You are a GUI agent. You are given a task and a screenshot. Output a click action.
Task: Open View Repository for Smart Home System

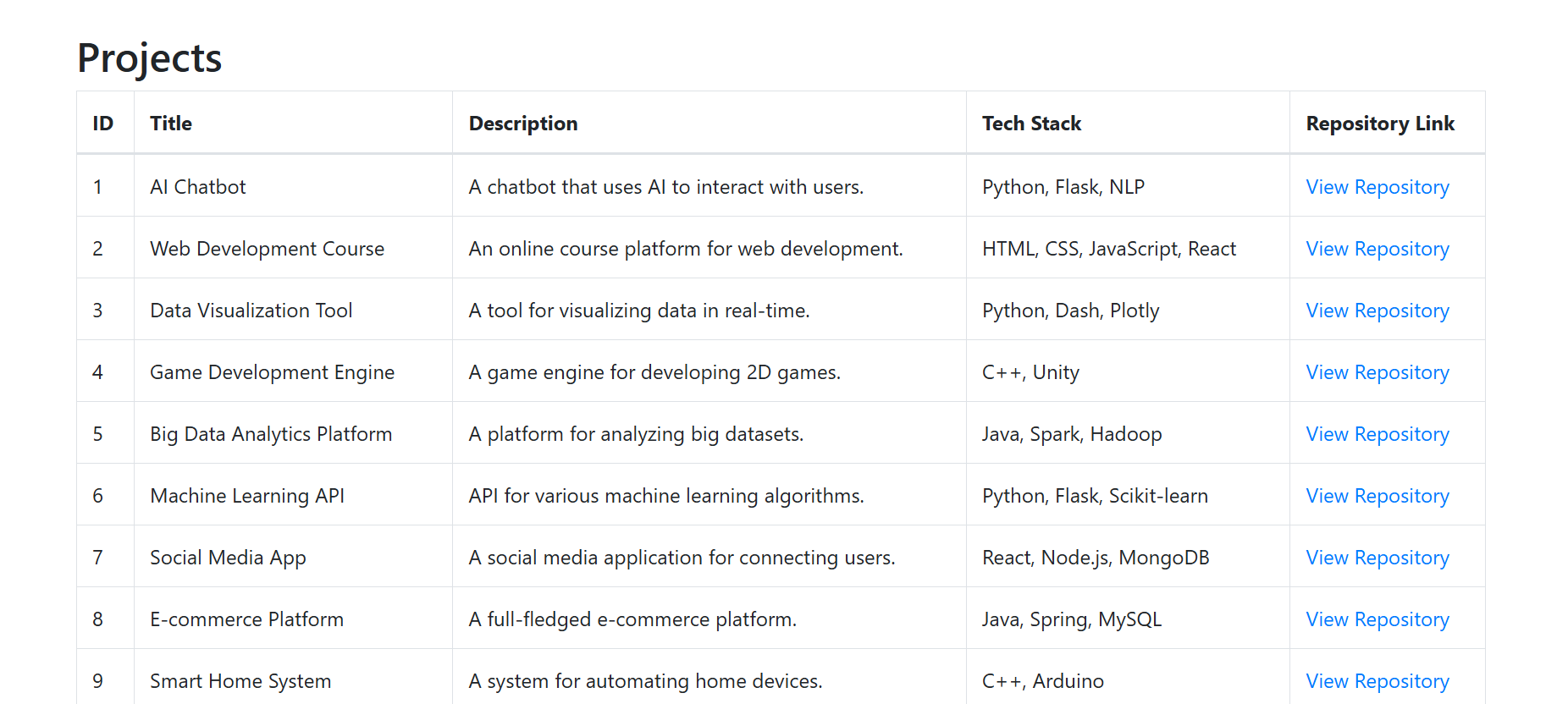pyautogui.click(x=1378, y=681)
